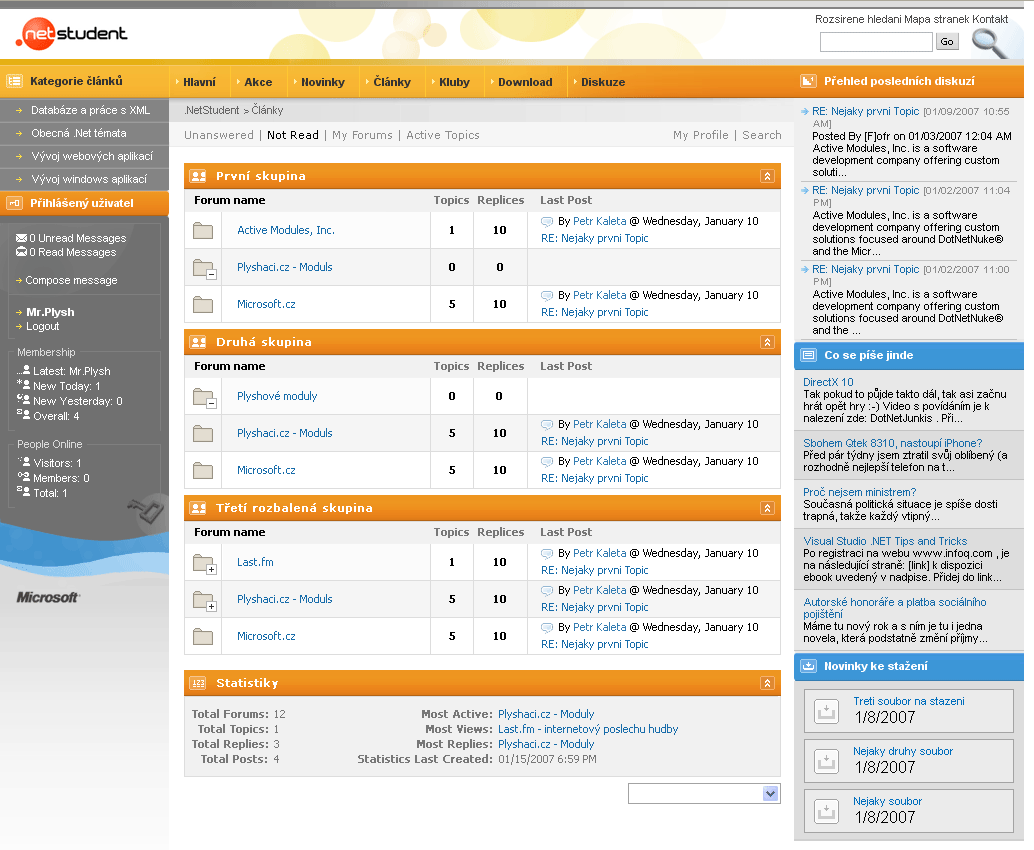Collapse the Statistiky section
The height and width of the screenshot is (850, 1034).
click(767, 683)
